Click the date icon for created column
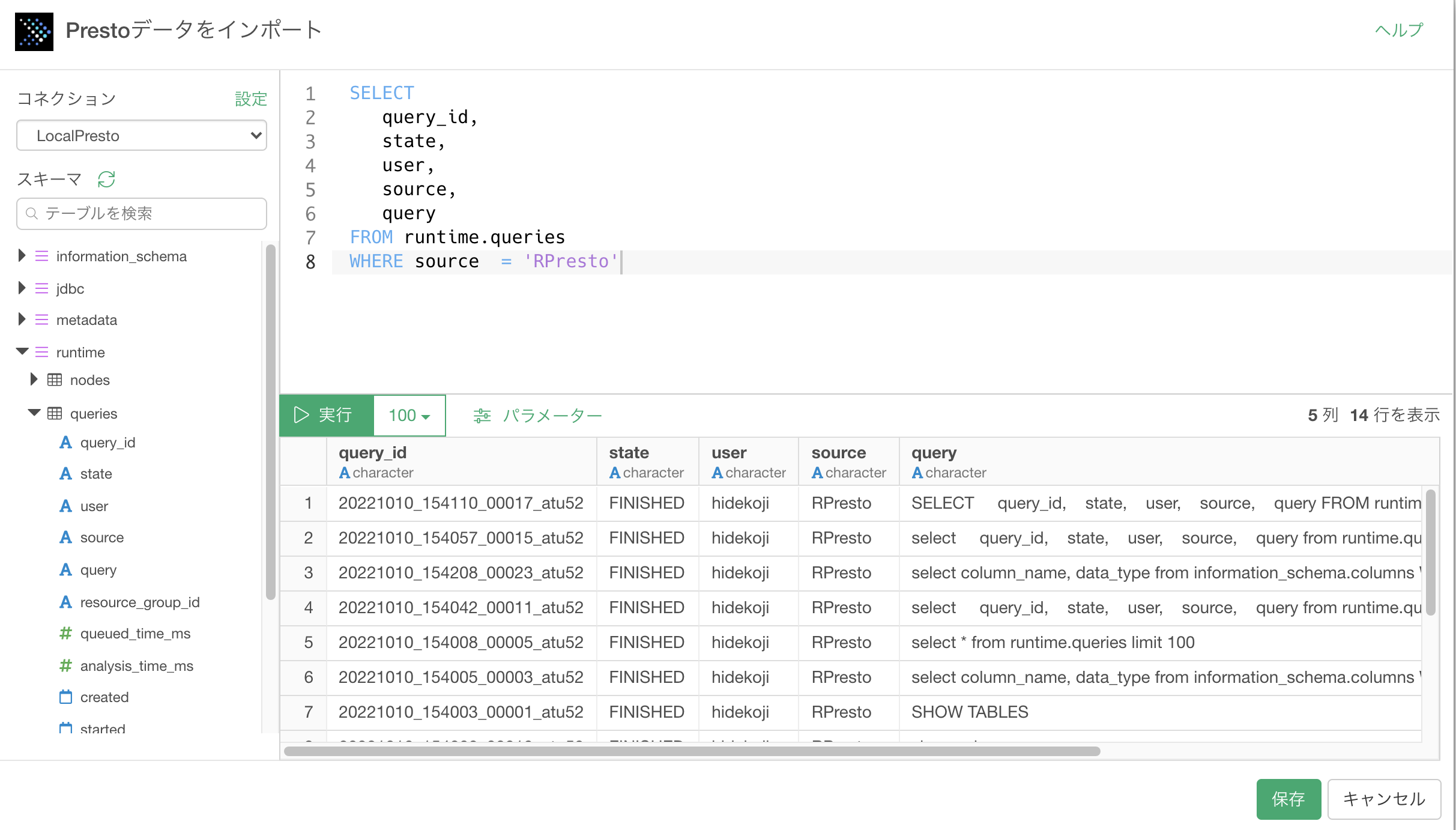 pos(65,697)
